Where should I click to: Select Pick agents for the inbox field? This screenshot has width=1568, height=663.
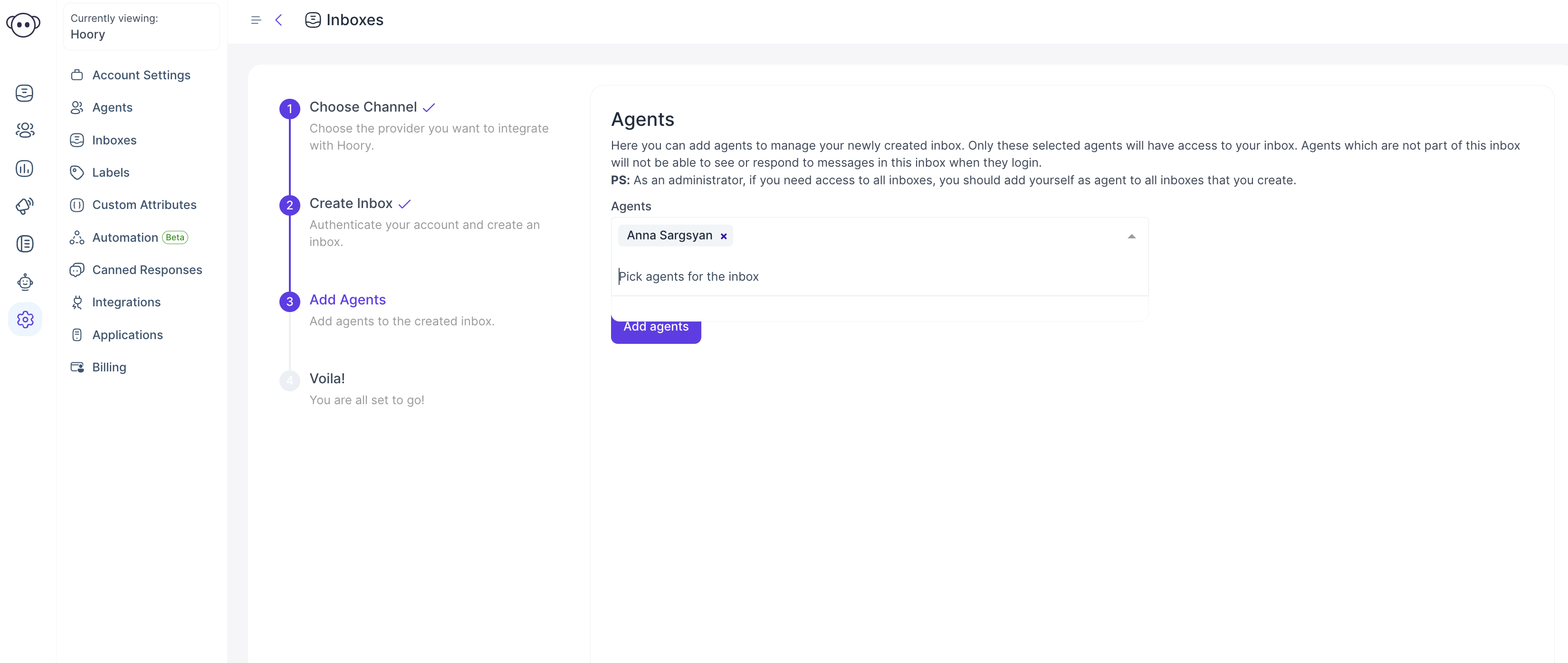880,276
